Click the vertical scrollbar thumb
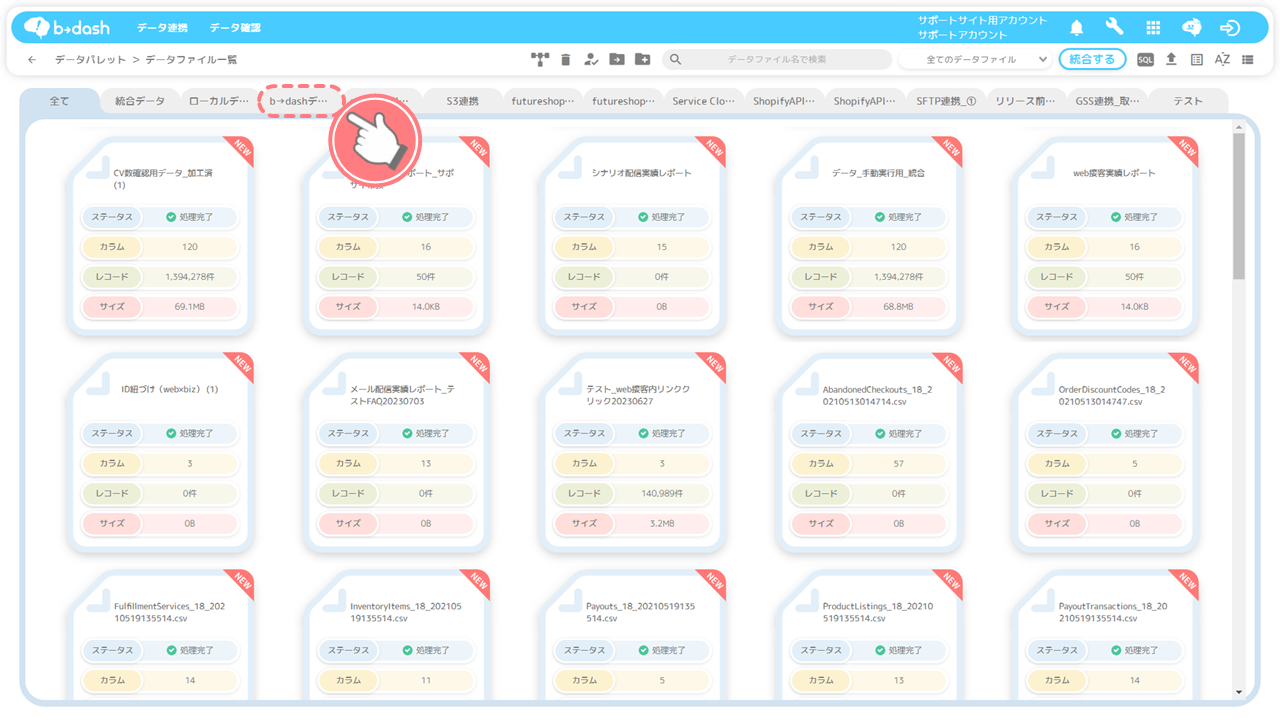 point(1239,206)
